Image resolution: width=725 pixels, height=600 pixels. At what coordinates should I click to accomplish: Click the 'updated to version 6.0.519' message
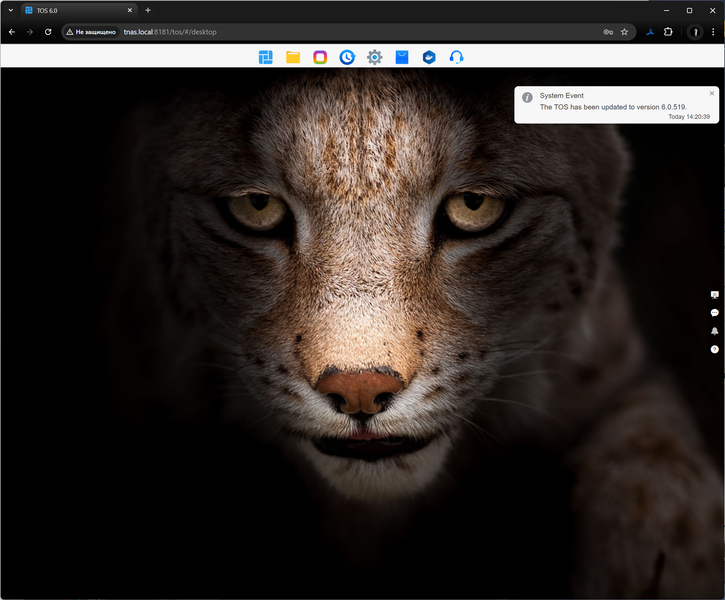coord(613,107)
